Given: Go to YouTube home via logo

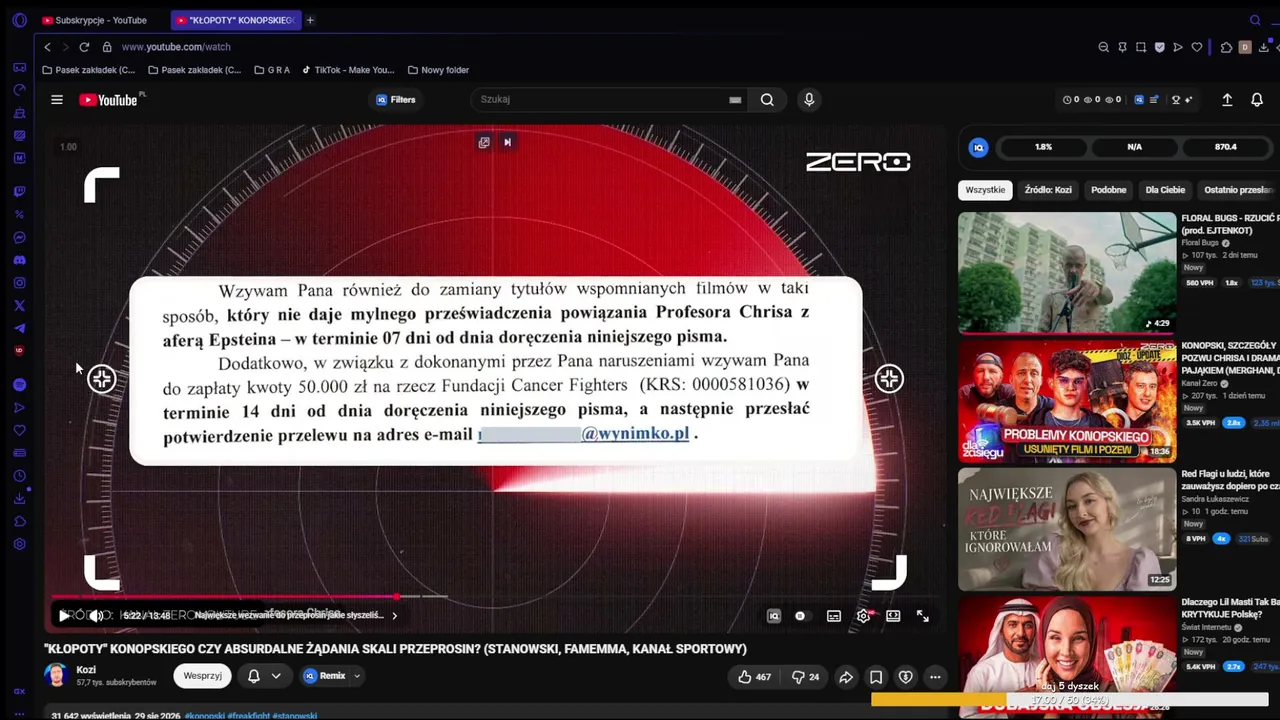Looking at the screenshot, I should coord(108,100).
